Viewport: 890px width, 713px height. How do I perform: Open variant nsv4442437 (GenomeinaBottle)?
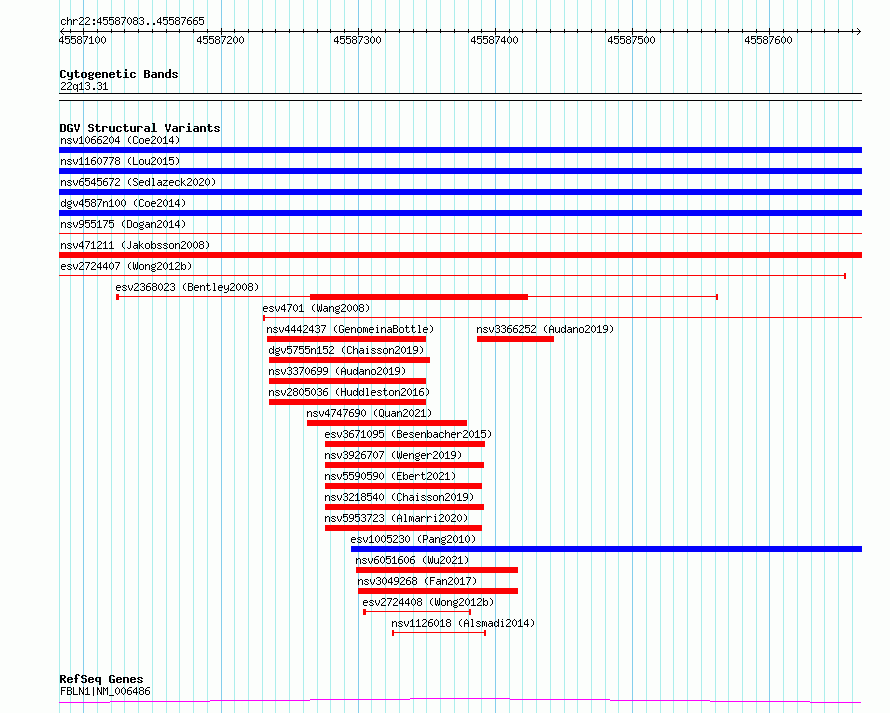tap(350, 329)
